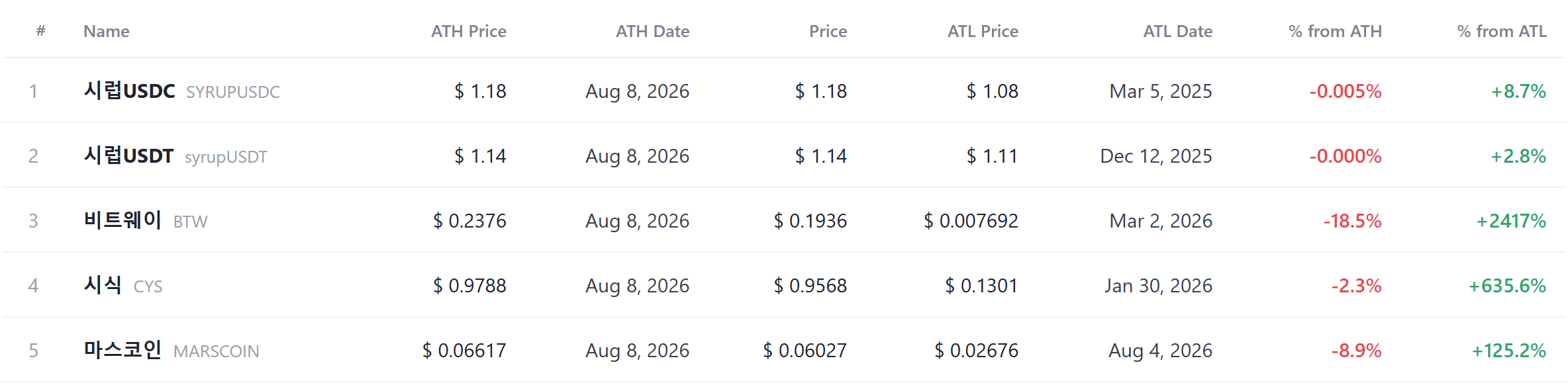Click the Aug 4, 2026 ATL date

coord(1160,351)
